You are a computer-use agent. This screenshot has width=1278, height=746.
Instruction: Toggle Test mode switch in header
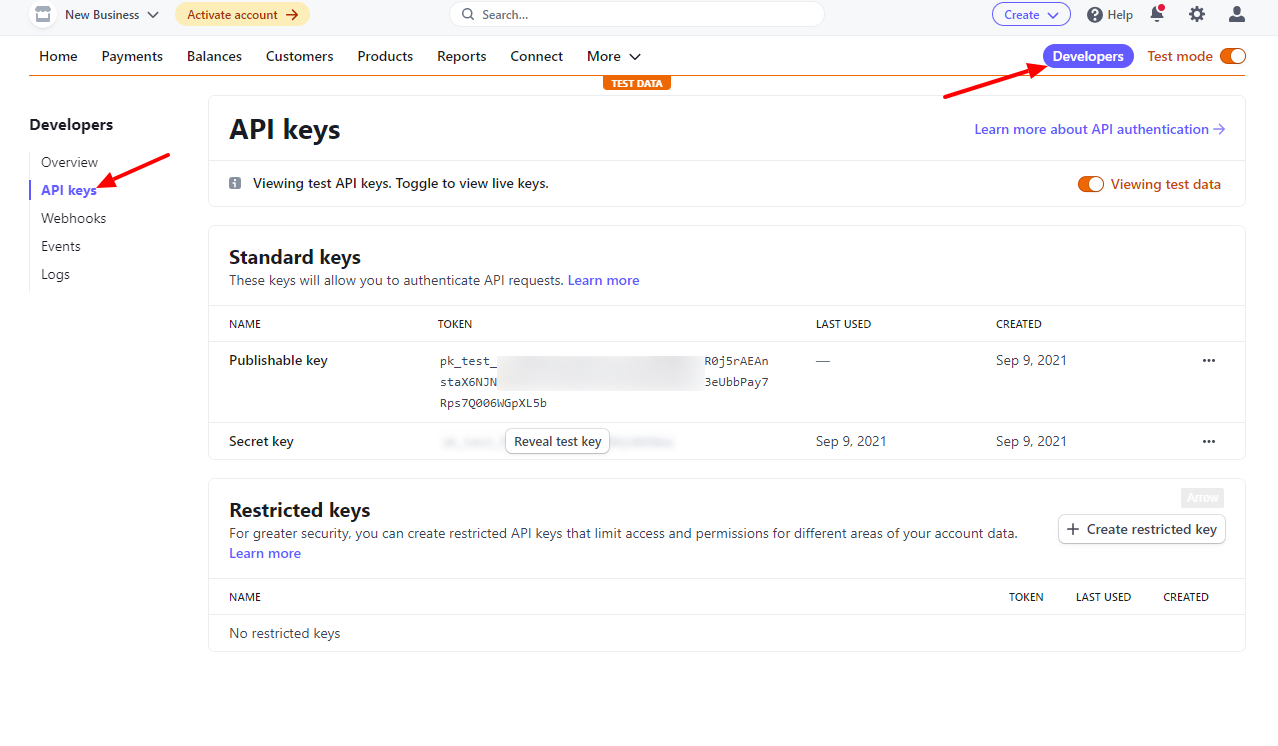click(1232, 56)
